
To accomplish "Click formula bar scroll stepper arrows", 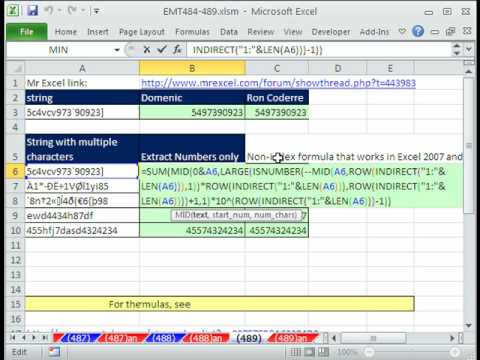I will pyautogui.click(x=457, y=50).
